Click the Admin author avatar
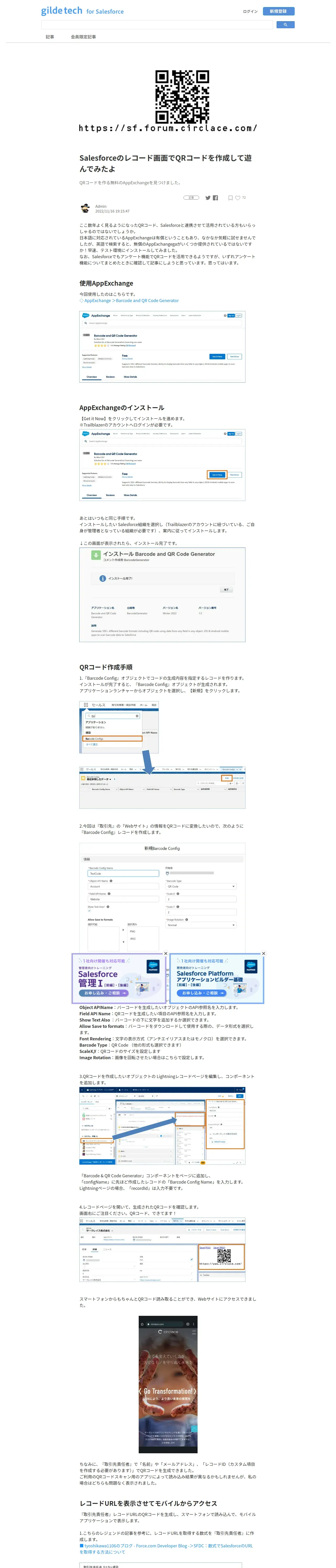336x1568 pixels. coord(85,209)
